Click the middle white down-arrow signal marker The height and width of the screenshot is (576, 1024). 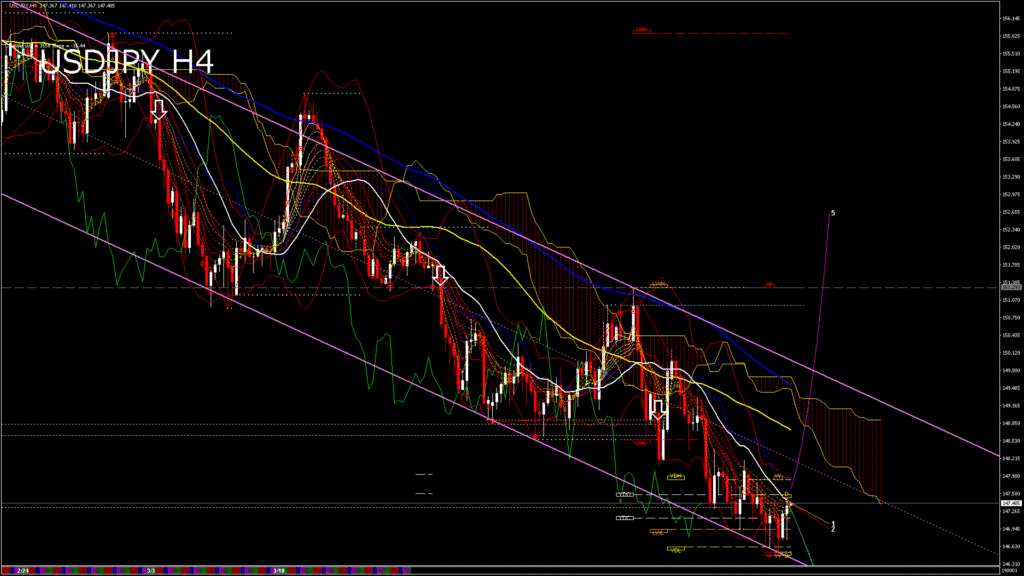pyautogui.click(x=440, y=275)
